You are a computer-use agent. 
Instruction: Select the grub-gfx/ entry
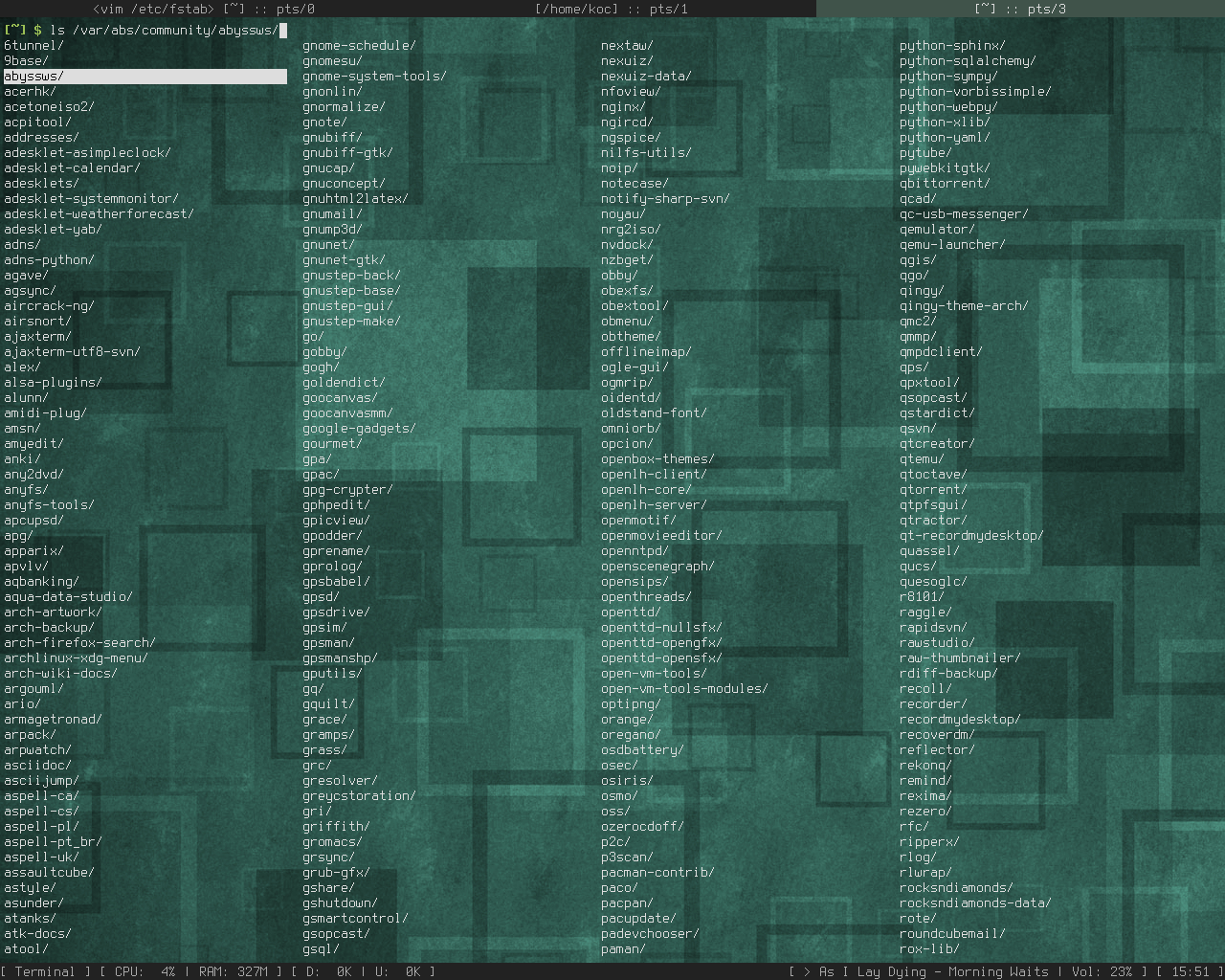[x=336, y=872]
